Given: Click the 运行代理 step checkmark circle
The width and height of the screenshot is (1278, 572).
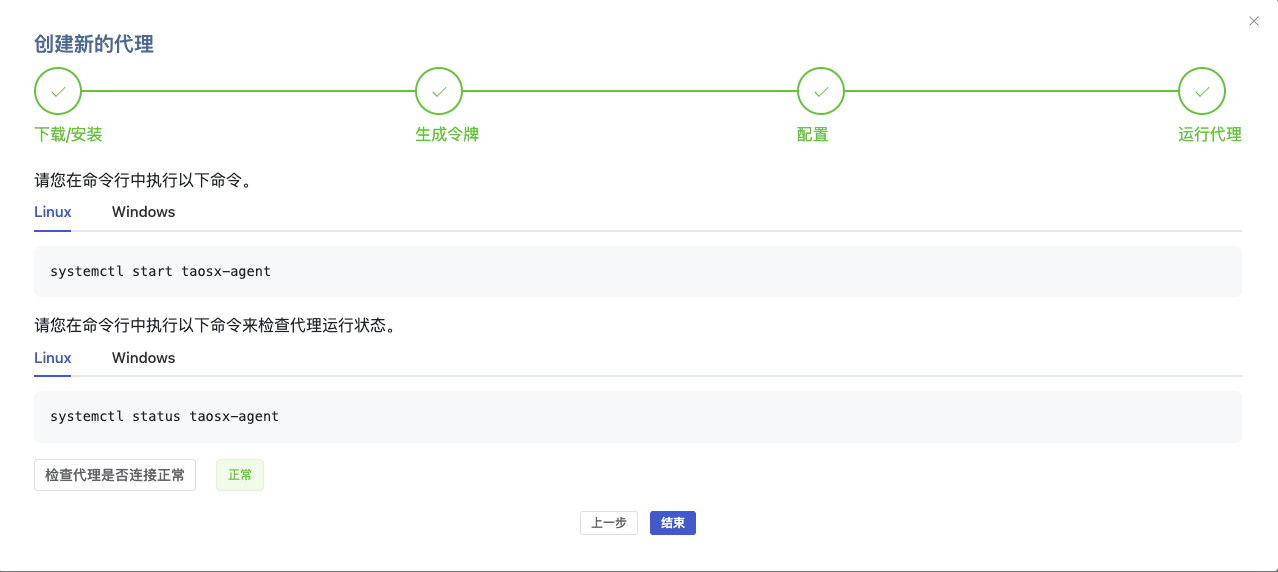Looking at the screenshot, I should [1202, 91].
